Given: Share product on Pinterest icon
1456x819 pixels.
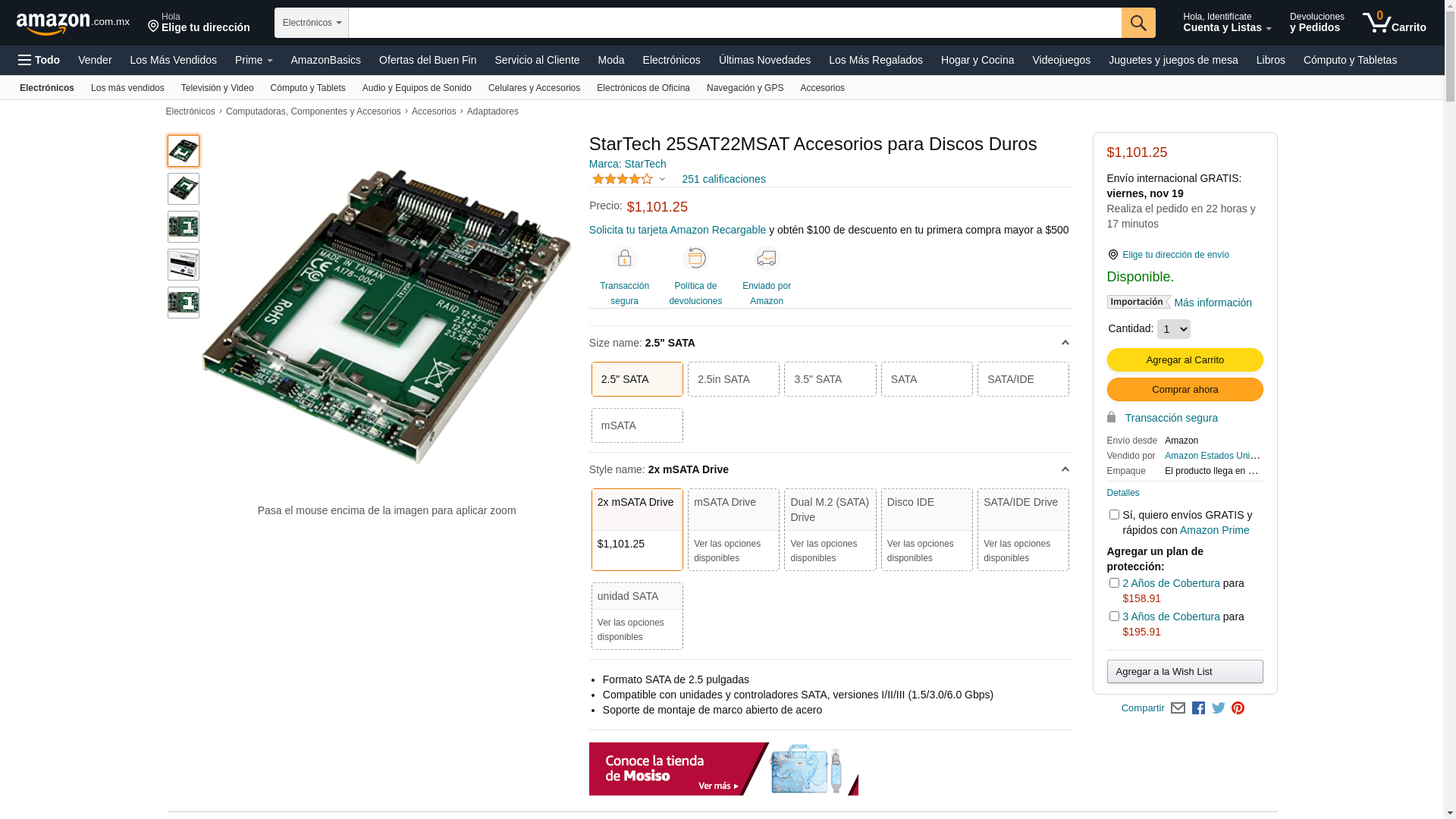Looking at the screenshot, I should coord(1238,708).
